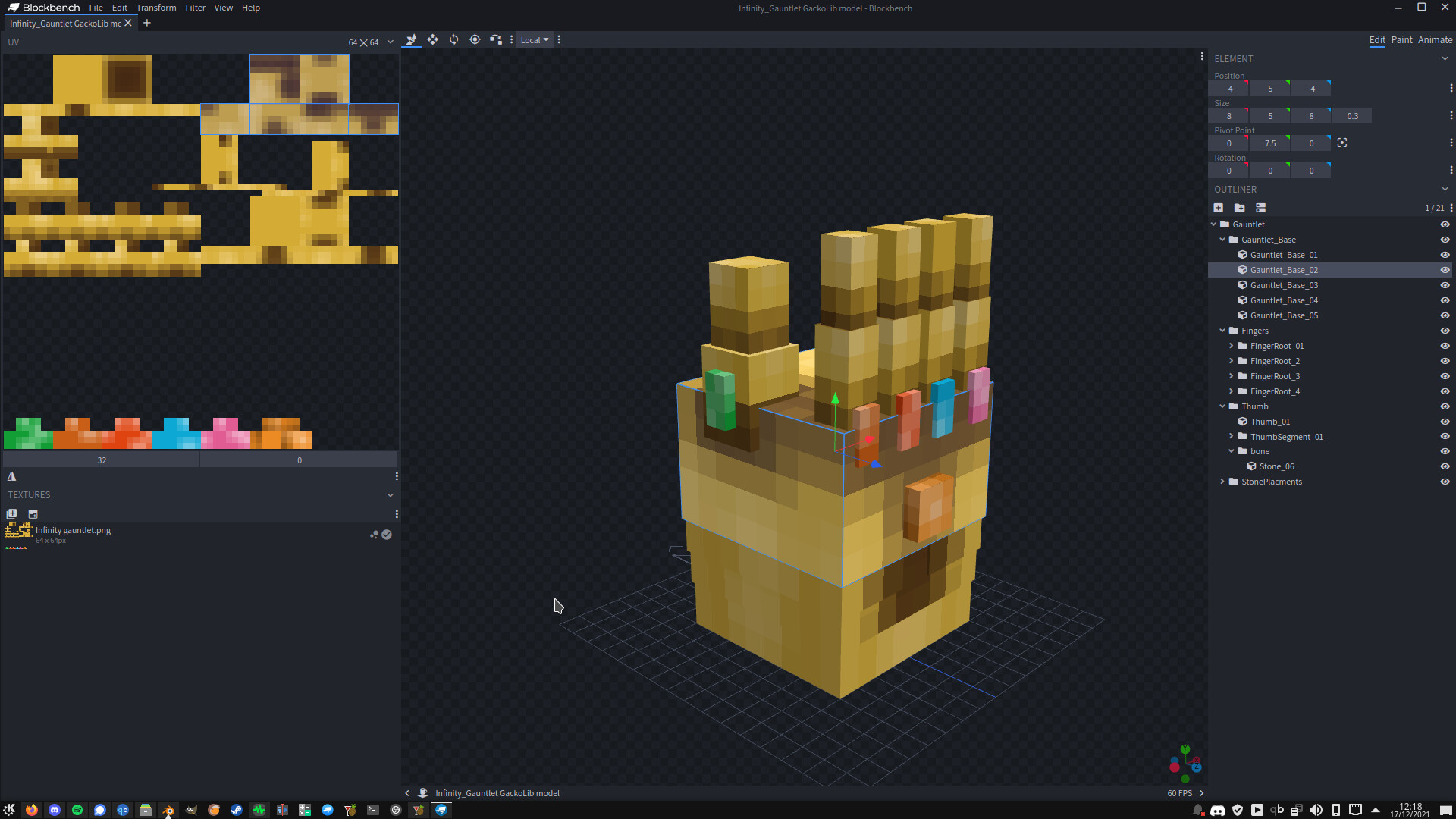Toggle visibility of Fingers group

point(1445,331)
